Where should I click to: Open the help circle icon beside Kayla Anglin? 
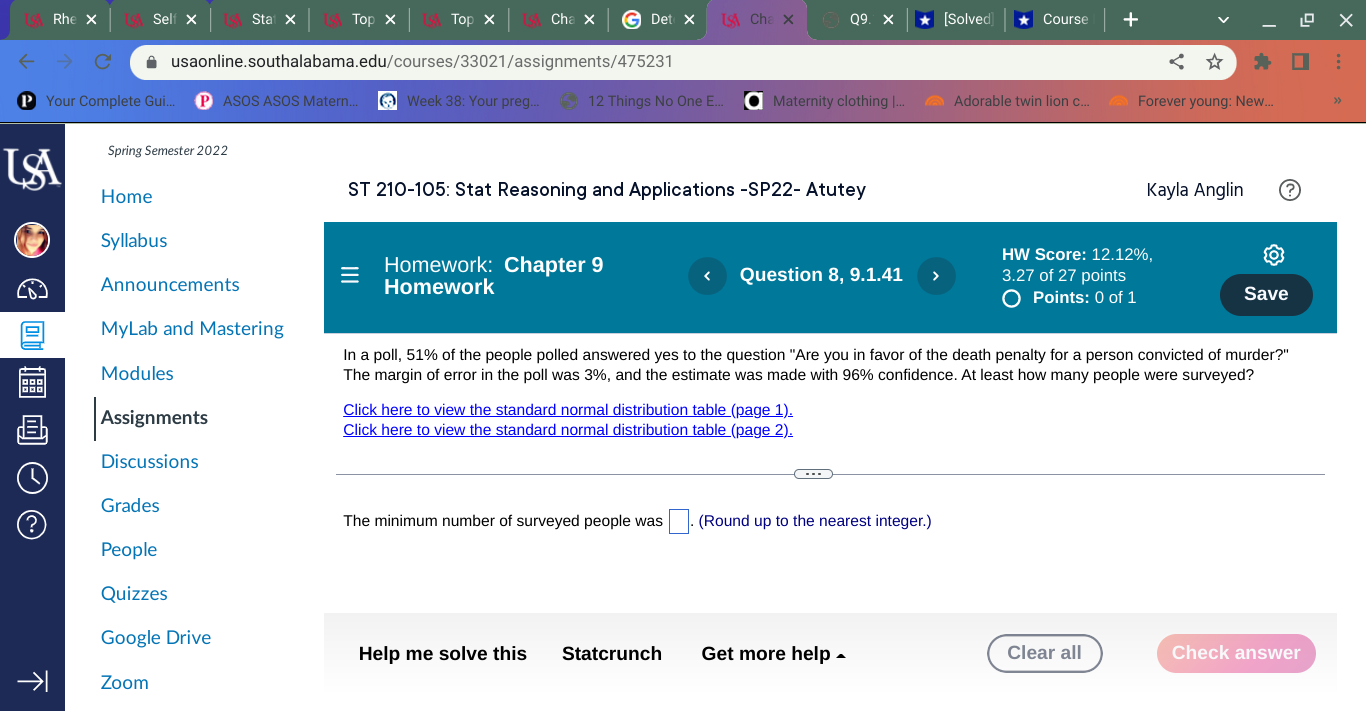pyautogui.click(x=1290, y=190)
